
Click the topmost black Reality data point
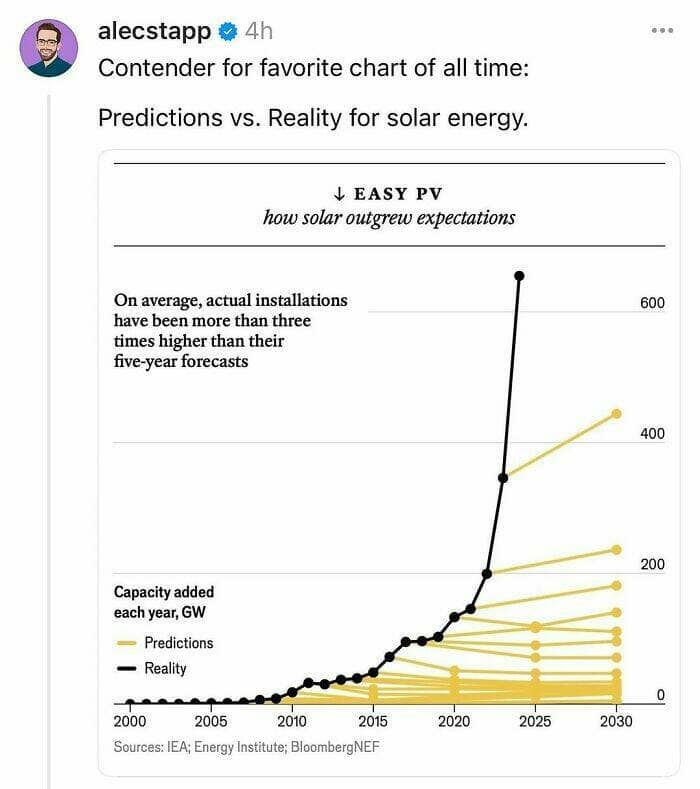point(518,275)
